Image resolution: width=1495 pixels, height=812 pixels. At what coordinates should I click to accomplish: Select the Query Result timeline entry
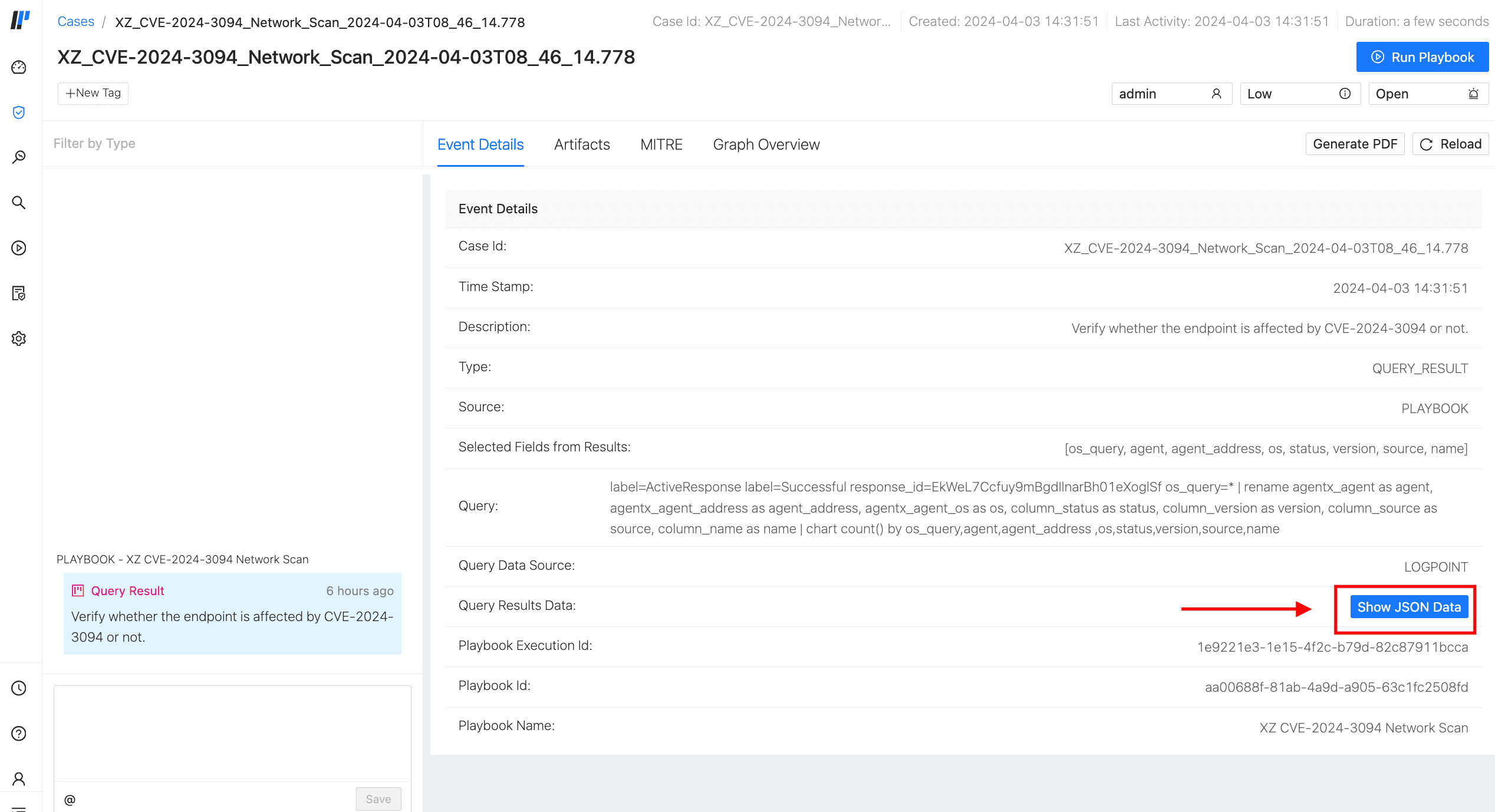point(232,613)
